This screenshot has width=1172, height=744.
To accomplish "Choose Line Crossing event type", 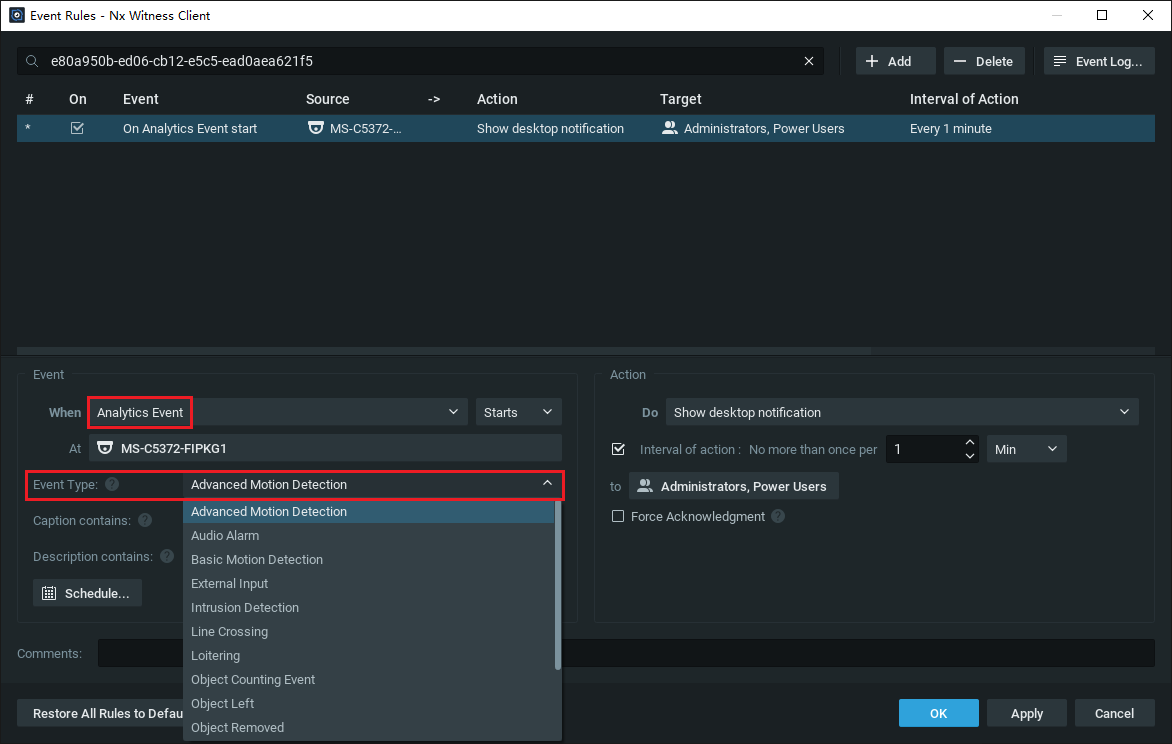I will click(369, 631).
